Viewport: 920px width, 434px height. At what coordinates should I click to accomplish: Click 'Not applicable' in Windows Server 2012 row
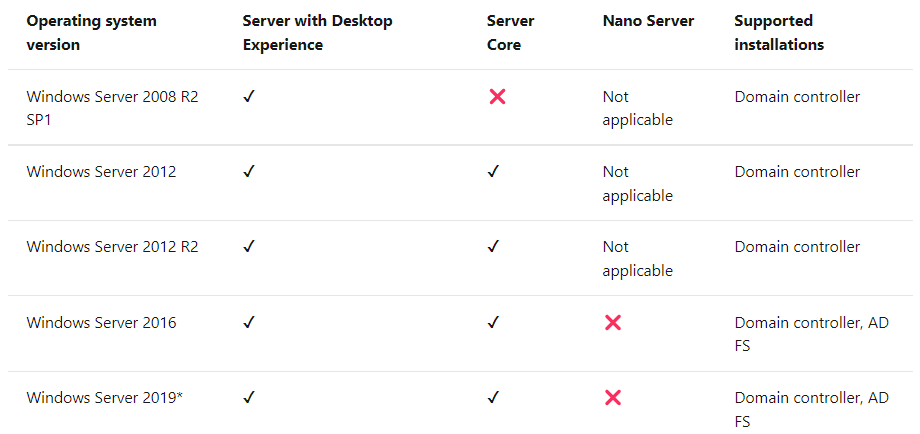click(637, 183)
